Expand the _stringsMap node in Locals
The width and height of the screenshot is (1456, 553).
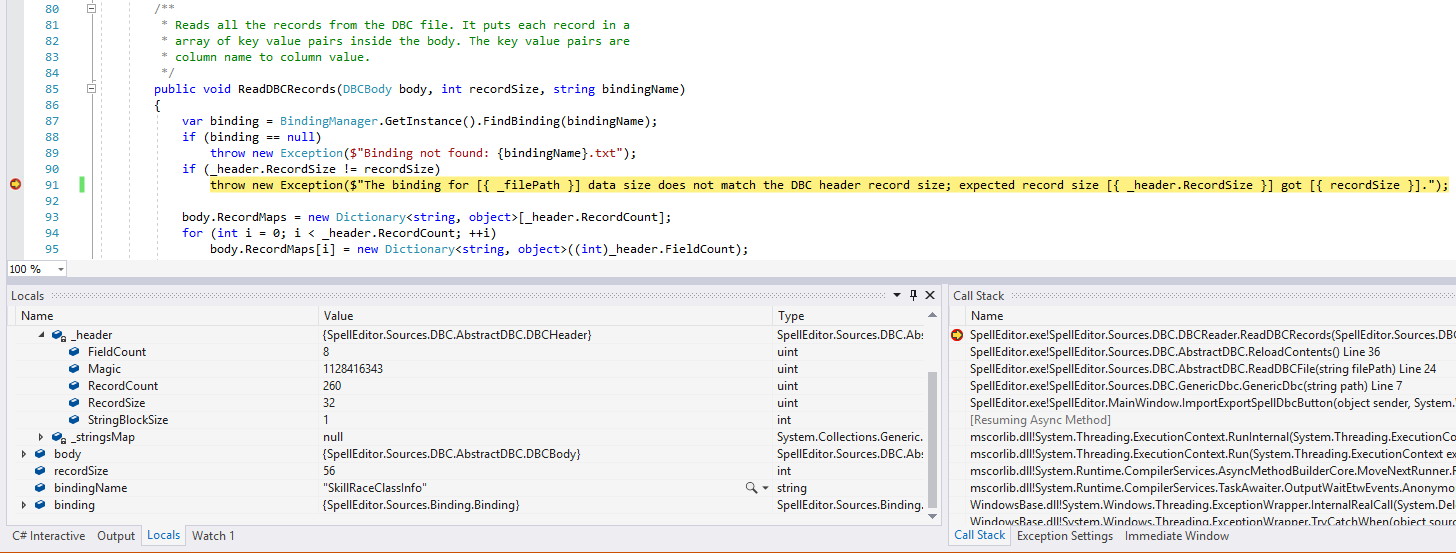click(42, 437)
